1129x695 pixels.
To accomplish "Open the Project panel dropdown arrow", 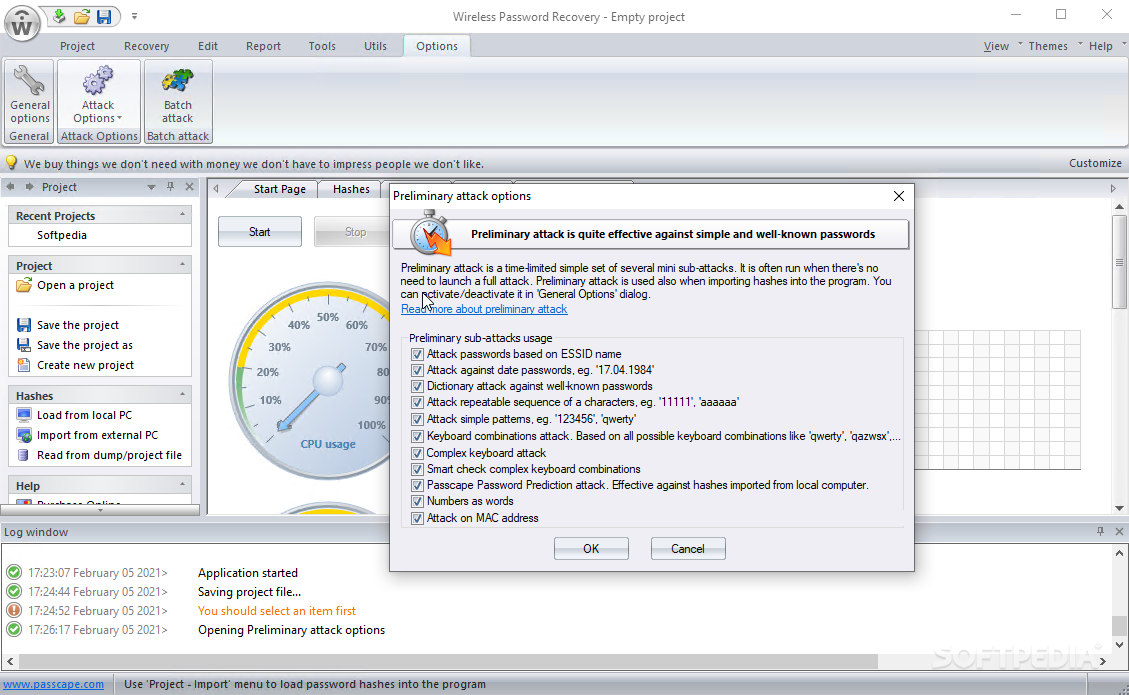I will point(151,187).
